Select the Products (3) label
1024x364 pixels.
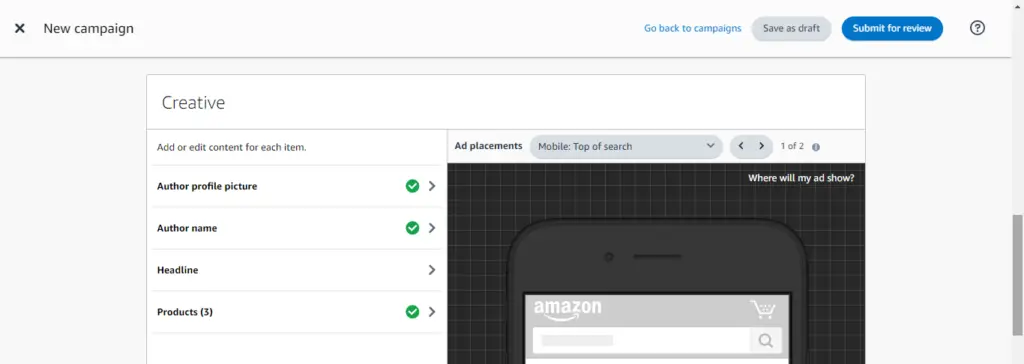click(x=185, y=312)
